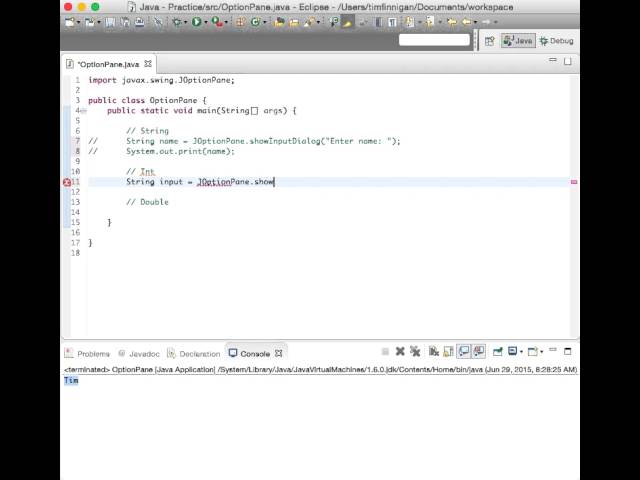Click the Save icon in the toolbar

110,22
